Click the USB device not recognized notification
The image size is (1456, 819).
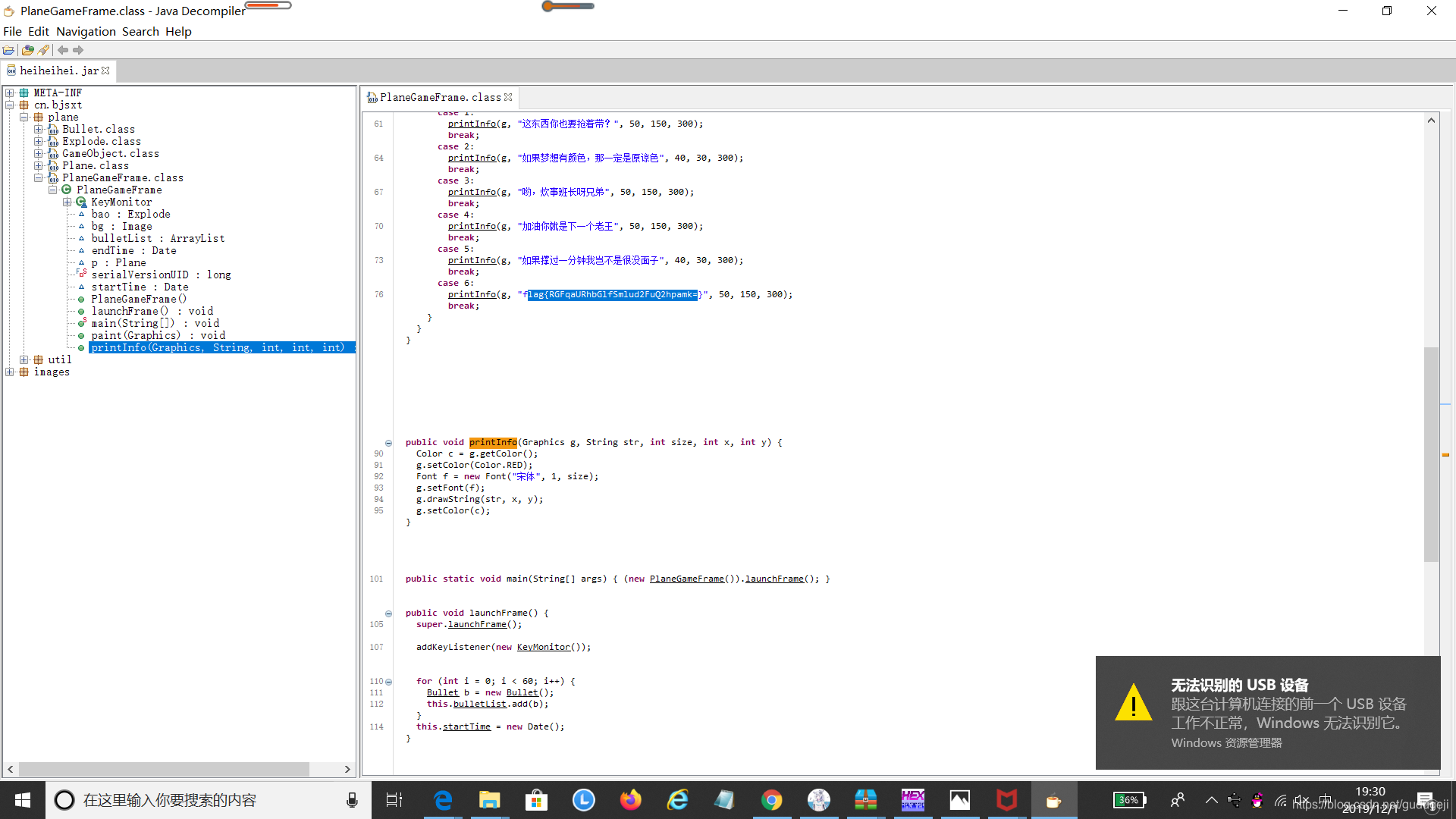[1268, 713]
